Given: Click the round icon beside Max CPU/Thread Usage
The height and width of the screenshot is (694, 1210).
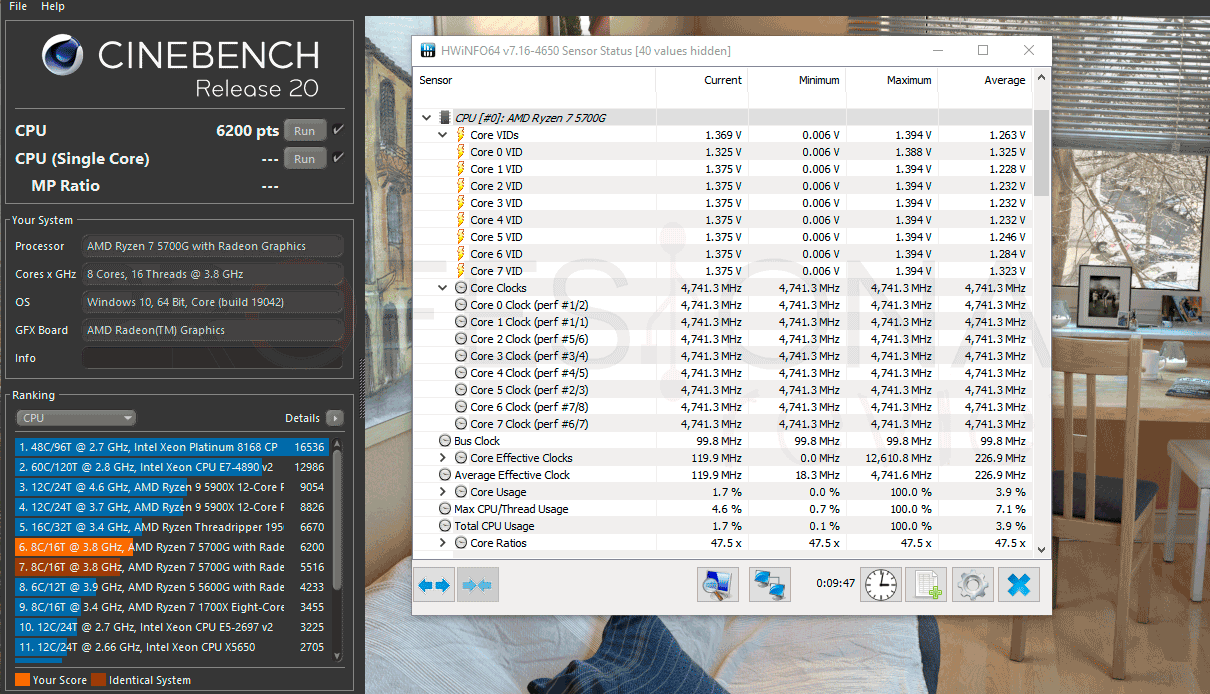Looking at the screenshot, I should [x=445, y=509].
